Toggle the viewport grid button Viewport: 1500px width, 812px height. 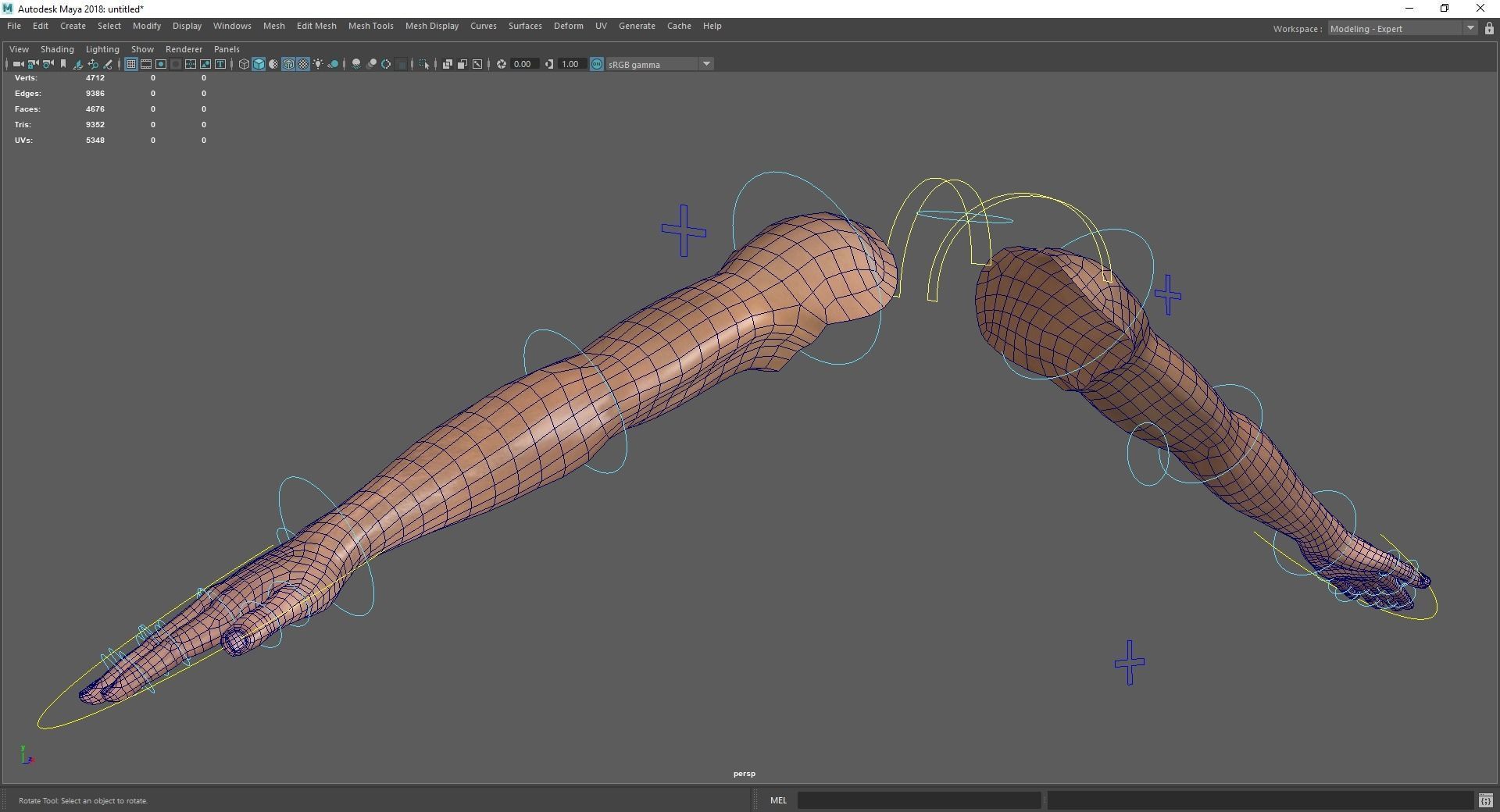131,64
